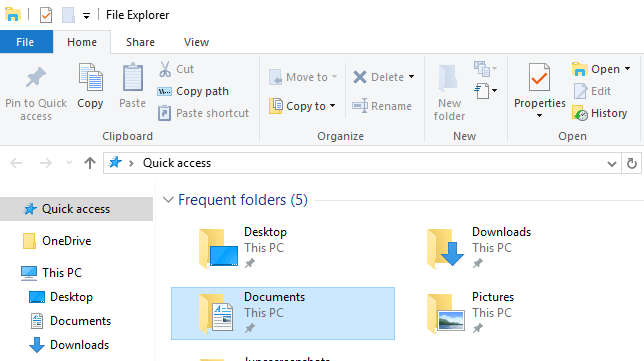Select Quick access in navigation pane
Screen dimensions: 644x361
(76, 209)
